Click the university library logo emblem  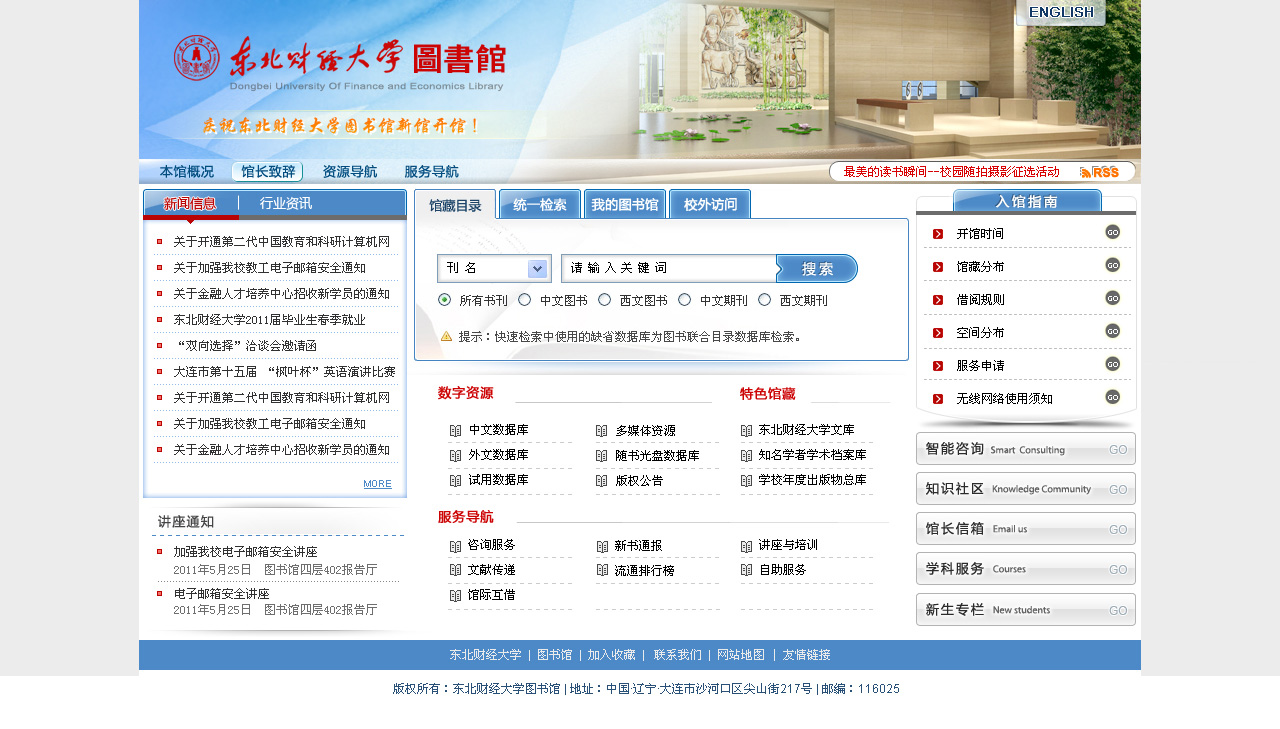coord(196,58)
